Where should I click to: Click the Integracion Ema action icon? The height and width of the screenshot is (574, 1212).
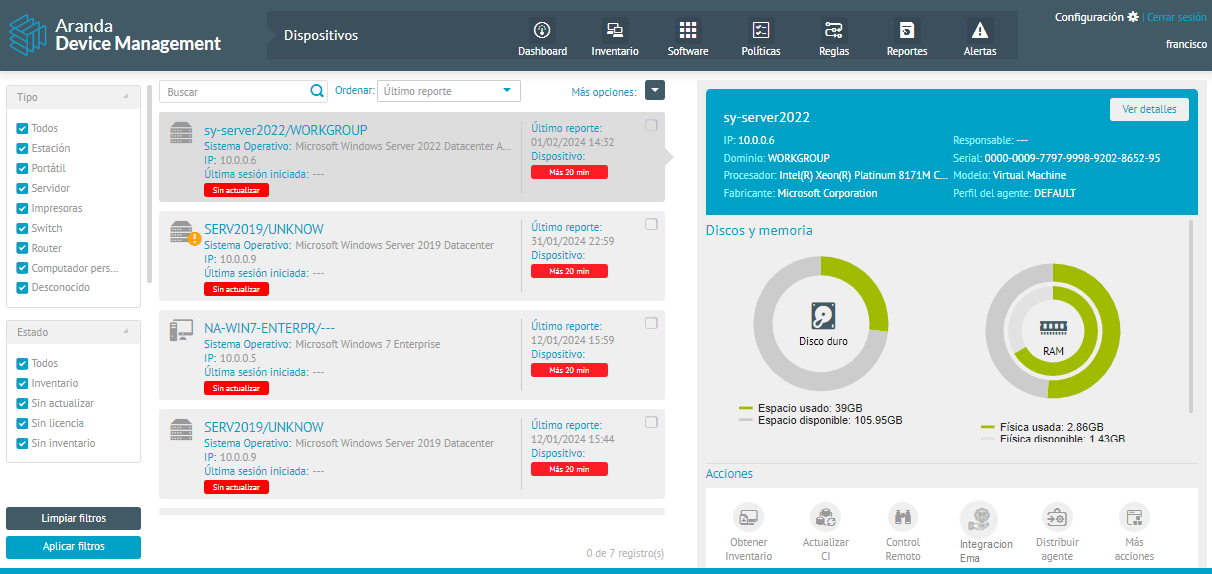pyautogui.click(x=979, y=518)
